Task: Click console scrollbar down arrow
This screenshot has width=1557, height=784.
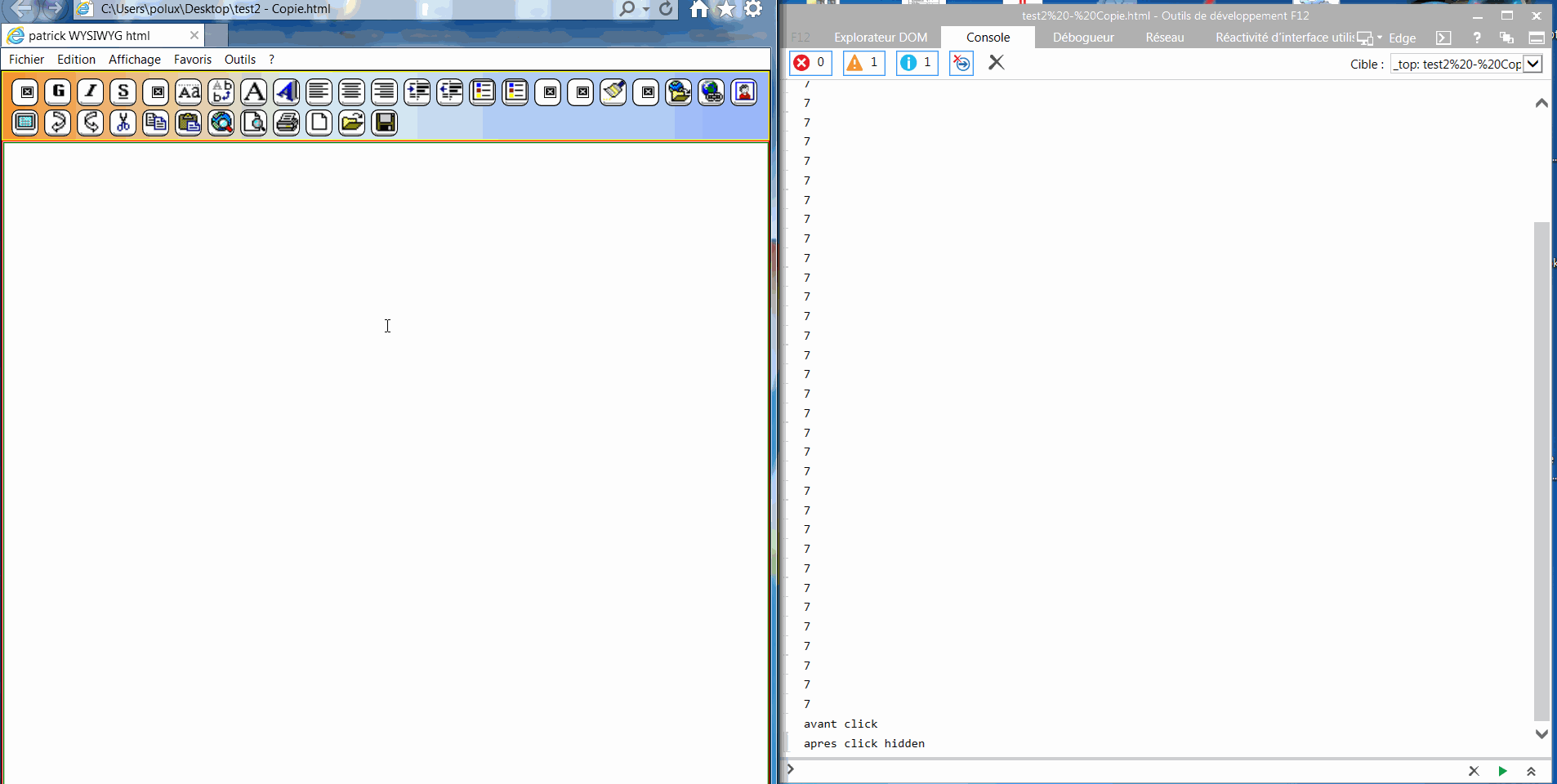Action: [x=1541, y=734]
